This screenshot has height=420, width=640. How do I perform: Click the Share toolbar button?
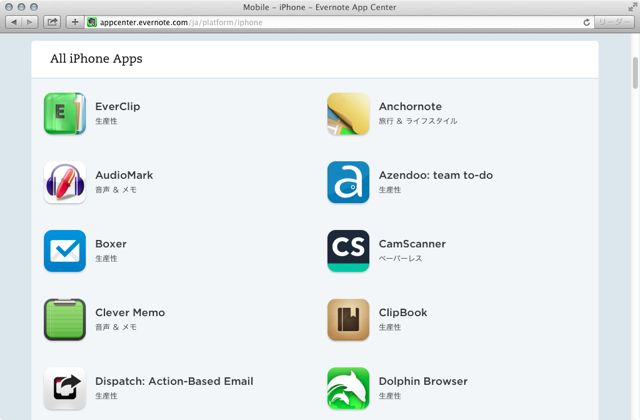coord(52,22)
